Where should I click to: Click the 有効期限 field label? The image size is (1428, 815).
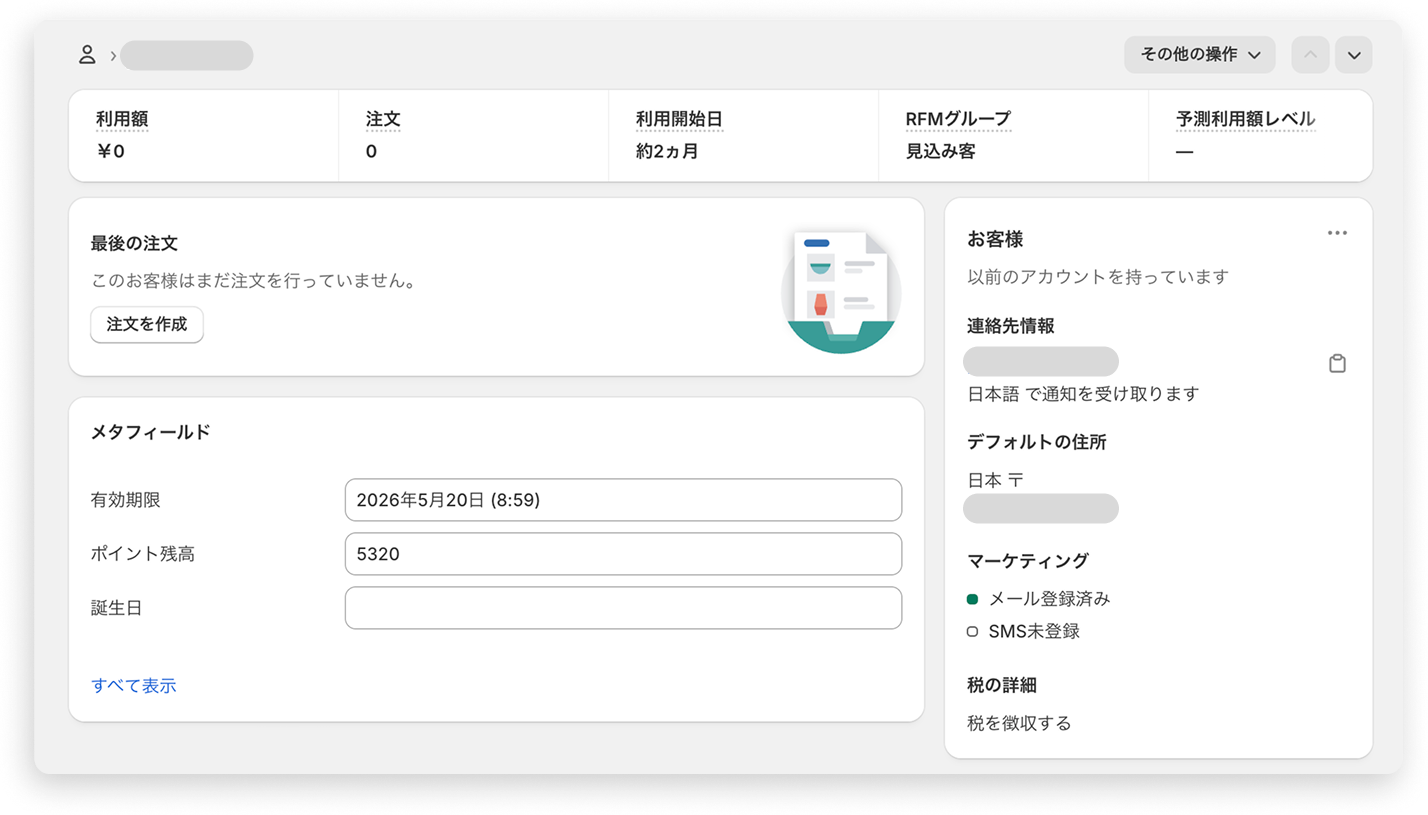click(x=125, y=500)
